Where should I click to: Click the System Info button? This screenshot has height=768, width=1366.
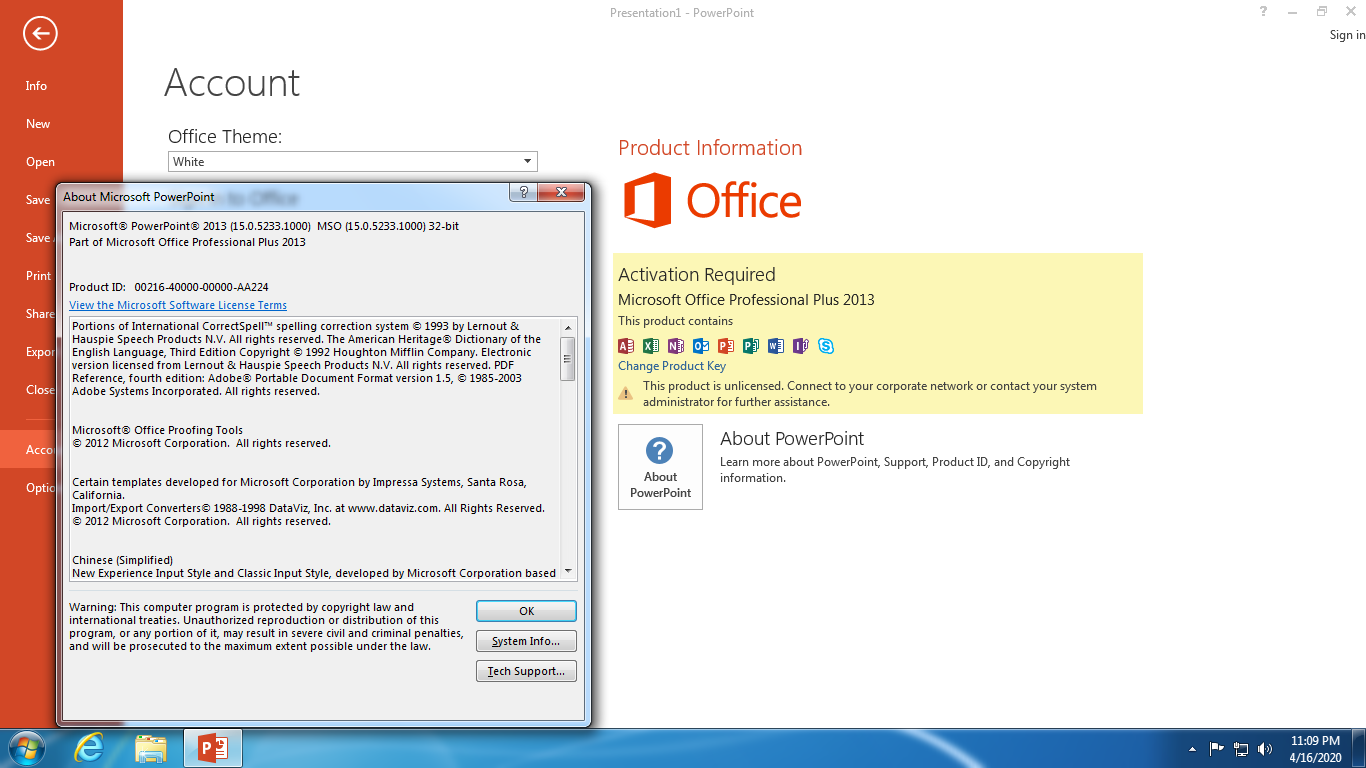526,641
